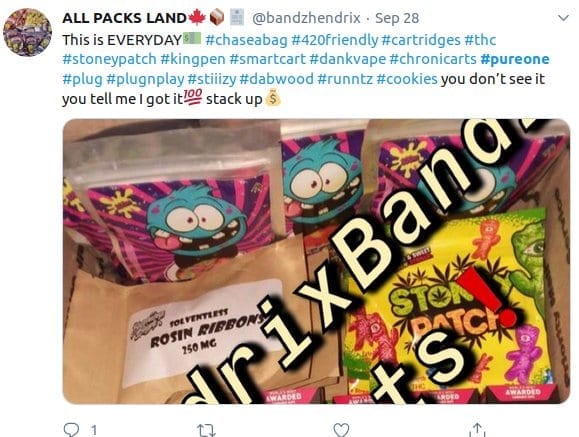This screenshot has height=437, width=579.
Task: Click the #cookies hashtag
Action: (x=407, y=79)
